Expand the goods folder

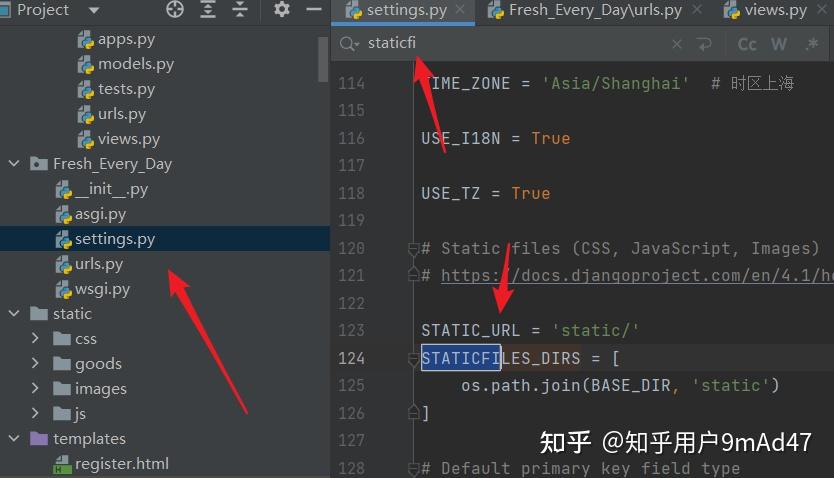(x=35, y=363)
